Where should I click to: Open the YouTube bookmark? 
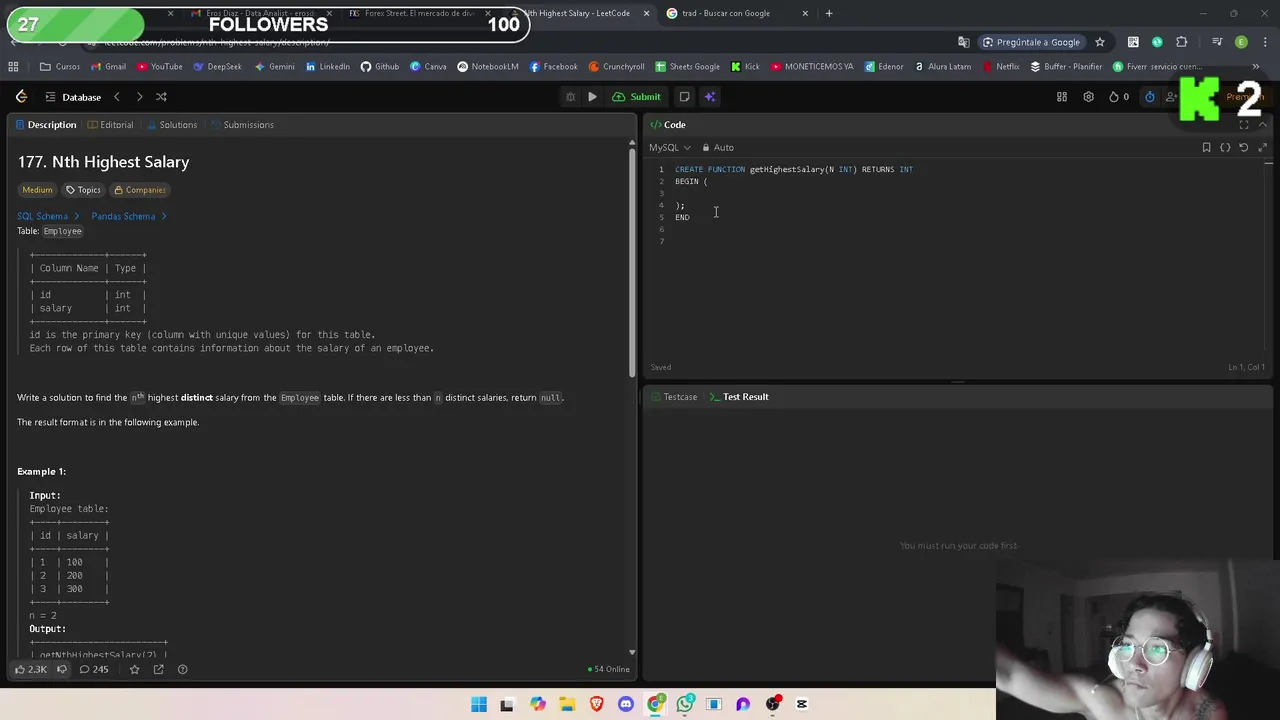pyautogui.click(x=160, y=67)
